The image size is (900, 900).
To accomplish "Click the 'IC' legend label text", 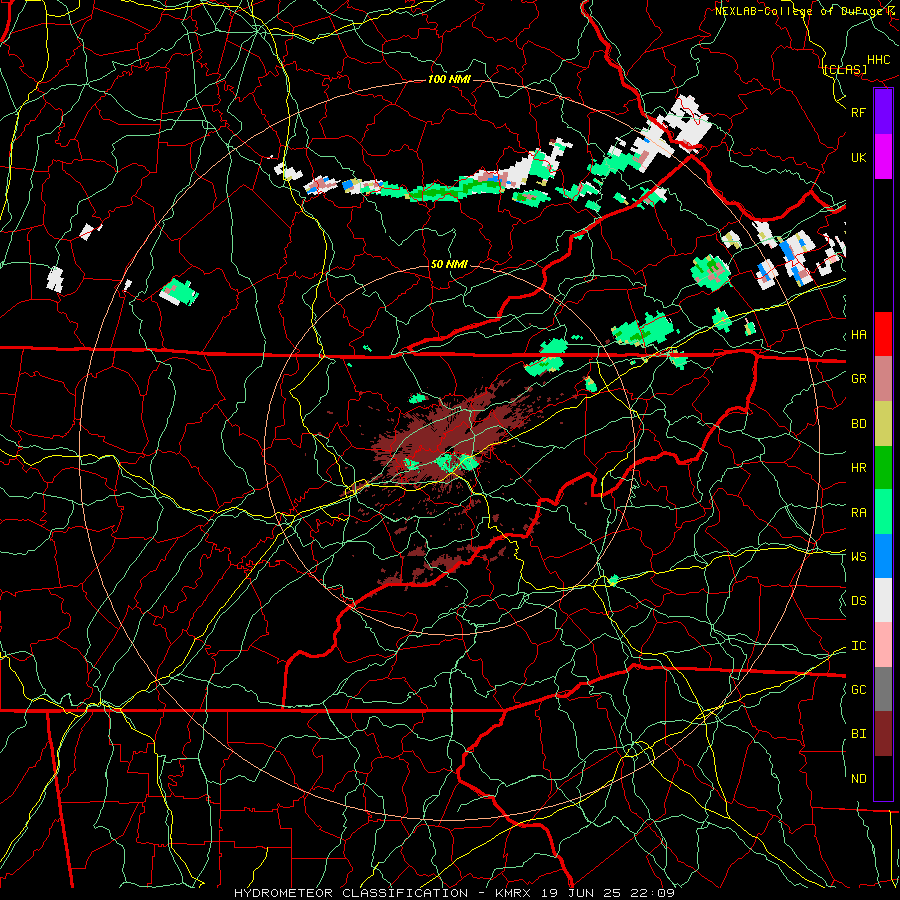I will point(858,646).
